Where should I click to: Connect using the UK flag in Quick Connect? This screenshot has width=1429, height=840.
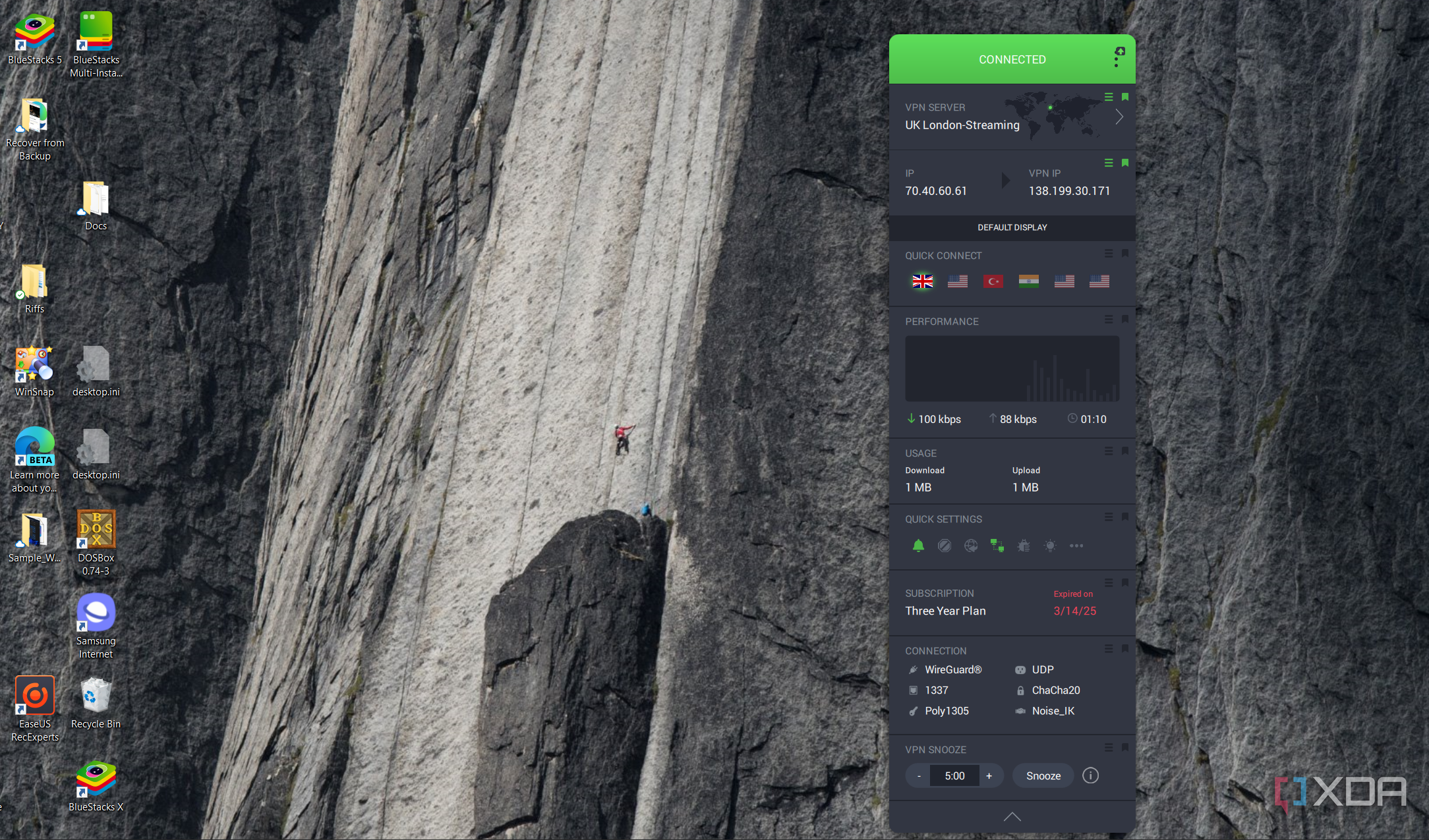923,281
